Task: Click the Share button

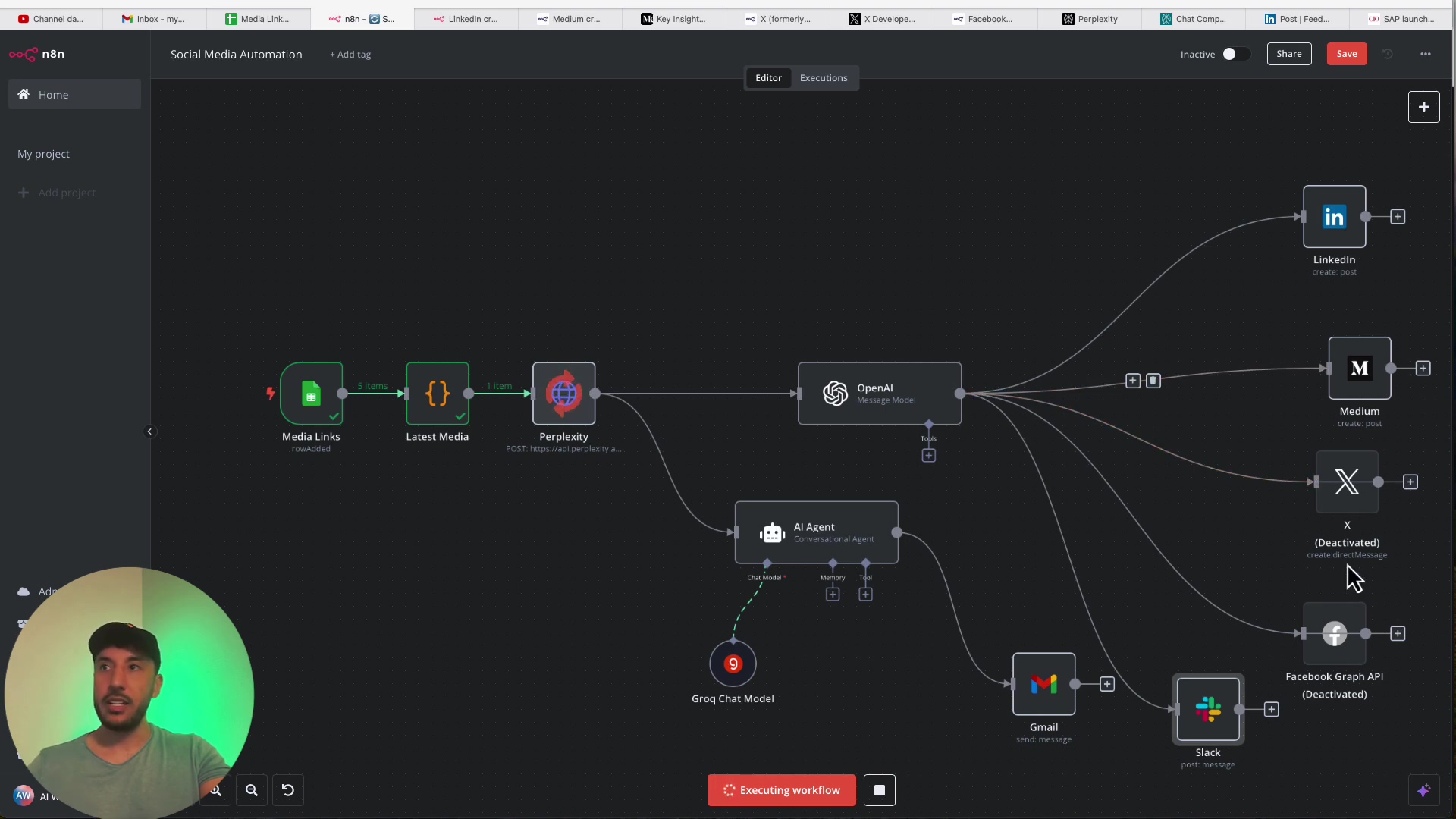Action: point(1289,54)
